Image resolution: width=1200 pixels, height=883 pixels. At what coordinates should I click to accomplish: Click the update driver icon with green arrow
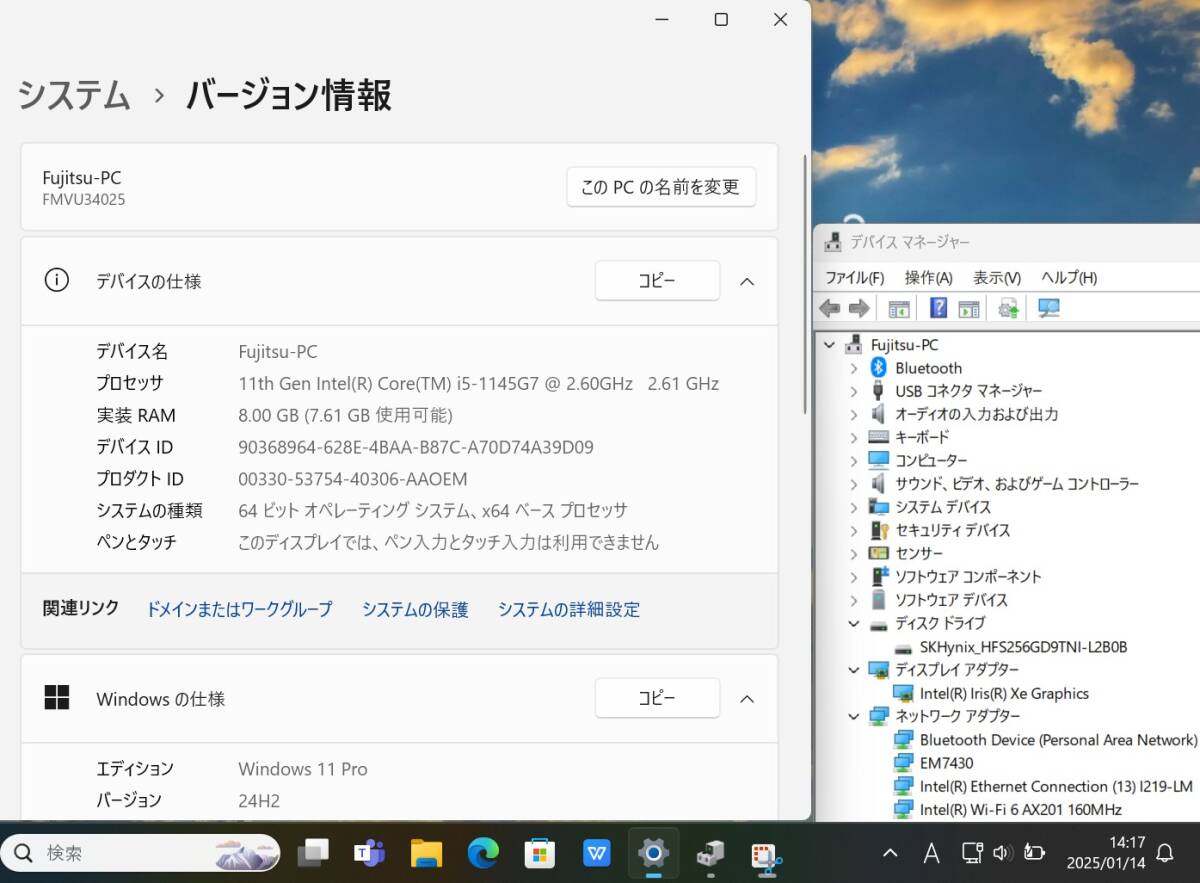click(x=1008, y=308)
